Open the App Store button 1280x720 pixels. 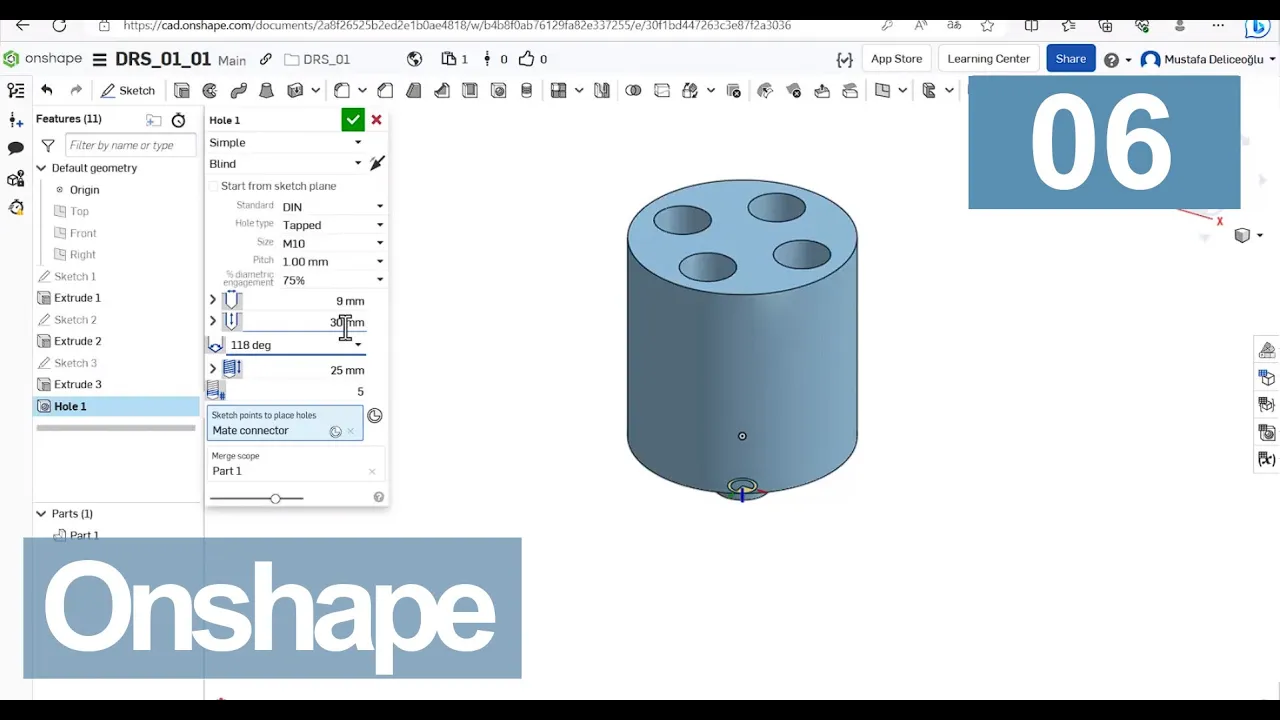coord(896,59)
